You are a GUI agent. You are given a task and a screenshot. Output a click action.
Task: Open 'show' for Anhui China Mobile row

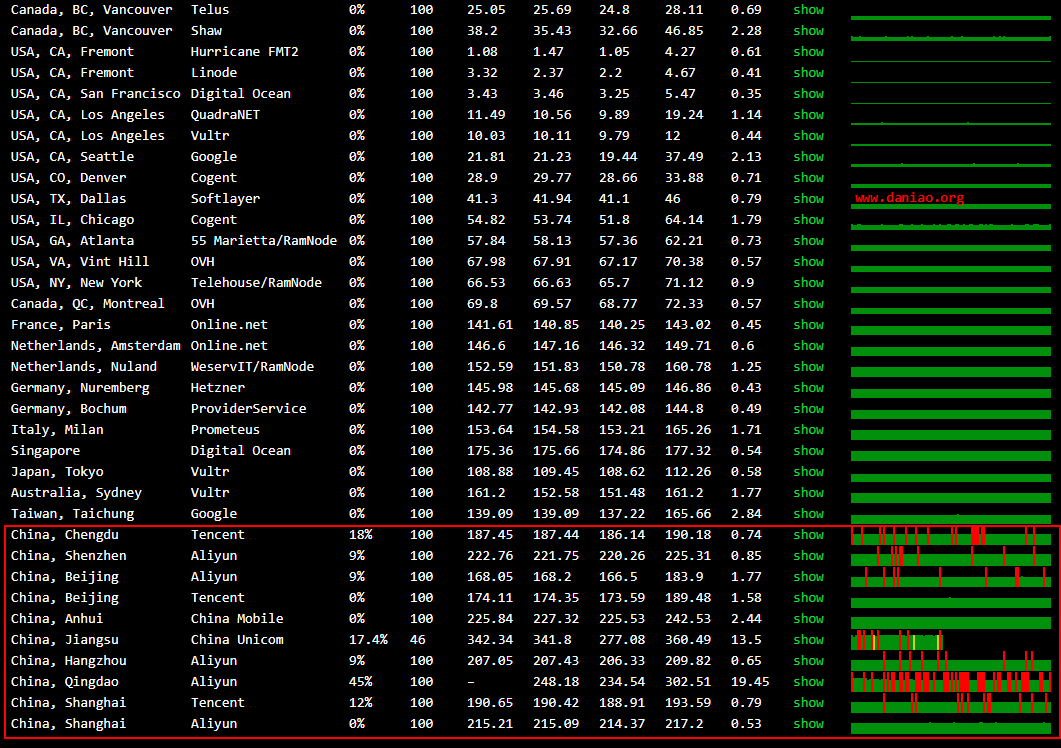click(x=808, y=619)
